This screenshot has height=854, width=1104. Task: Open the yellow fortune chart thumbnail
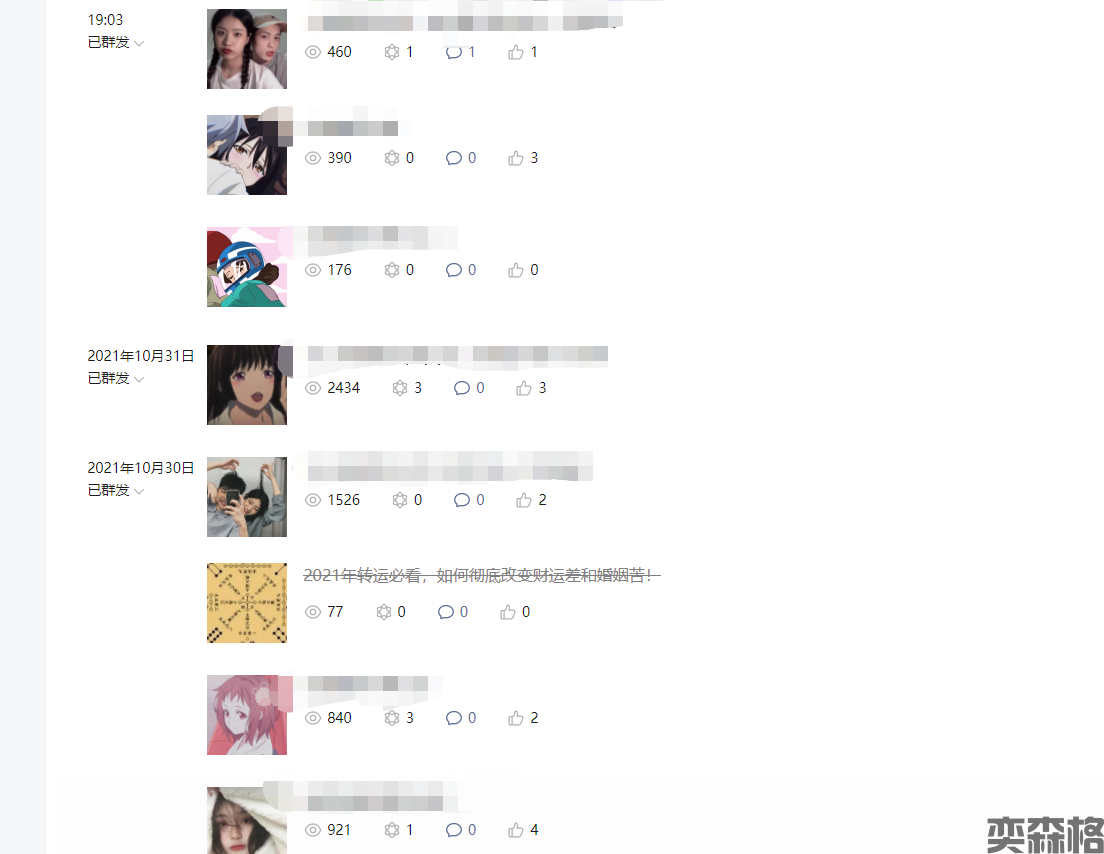(x=246, y=603)
